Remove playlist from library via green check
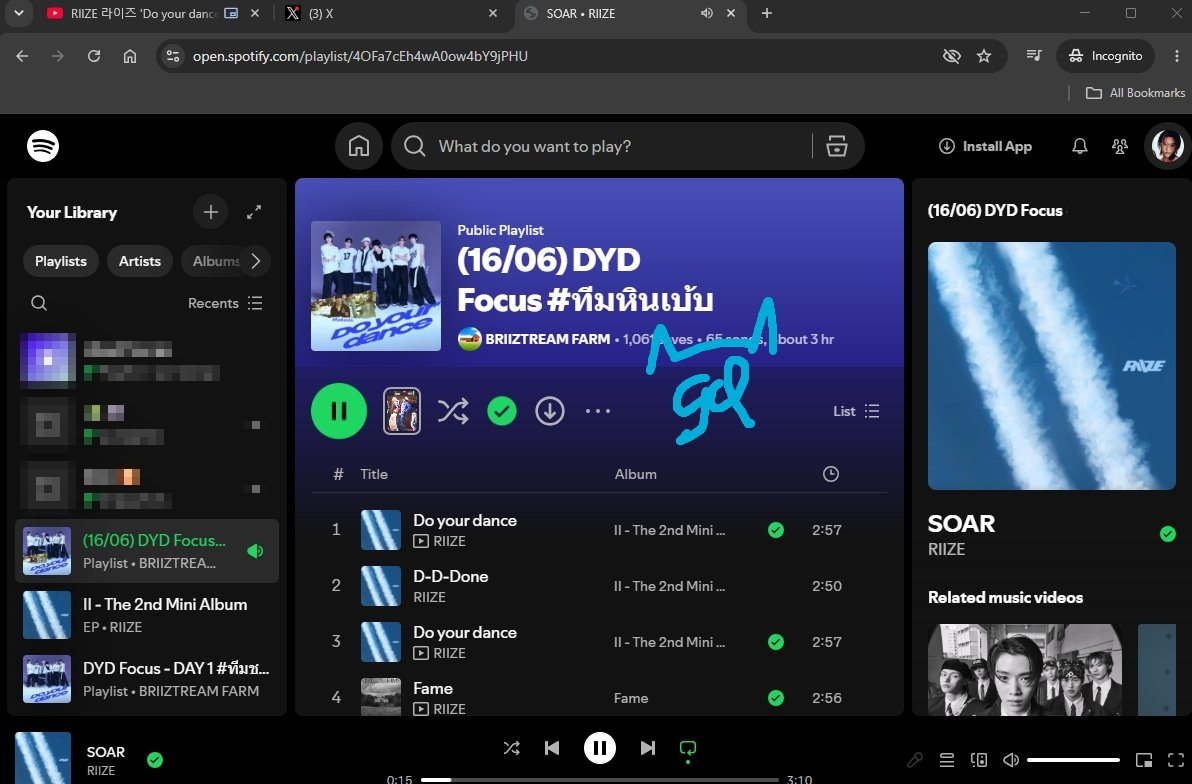1192x784 pixels. 502,411
